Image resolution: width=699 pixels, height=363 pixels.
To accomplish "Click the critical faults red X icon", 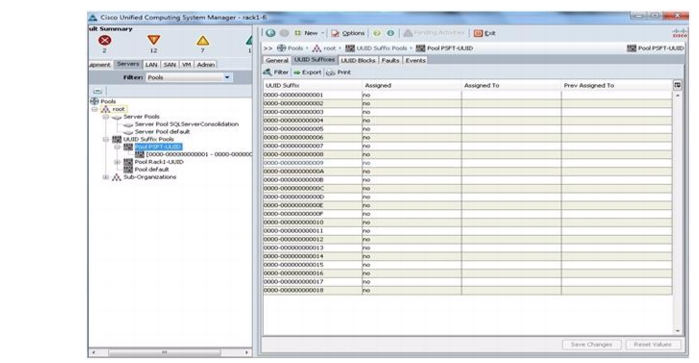I will tap(105, 41).
